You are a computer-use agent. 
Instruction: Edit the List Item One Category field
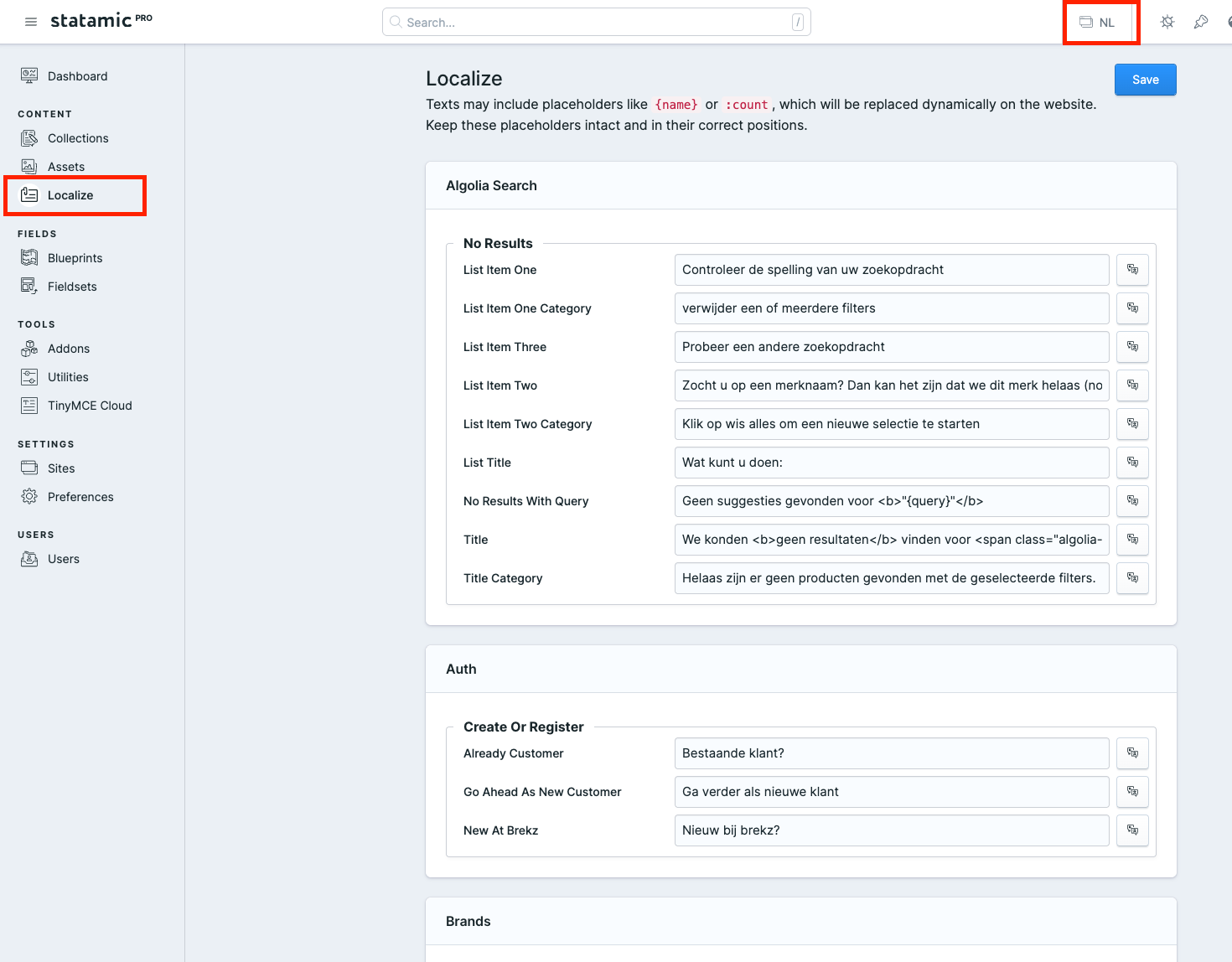pyautogui.click(x=892, y=308)
